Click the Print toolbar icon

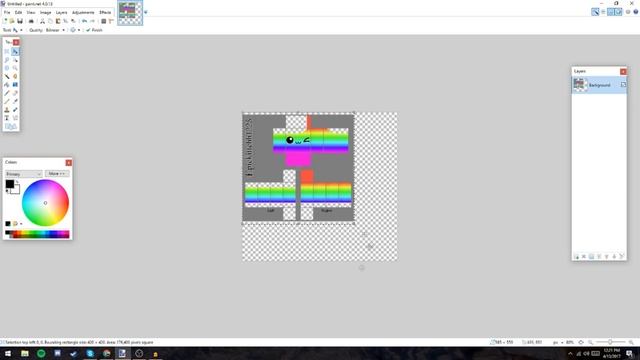point(31,21)
